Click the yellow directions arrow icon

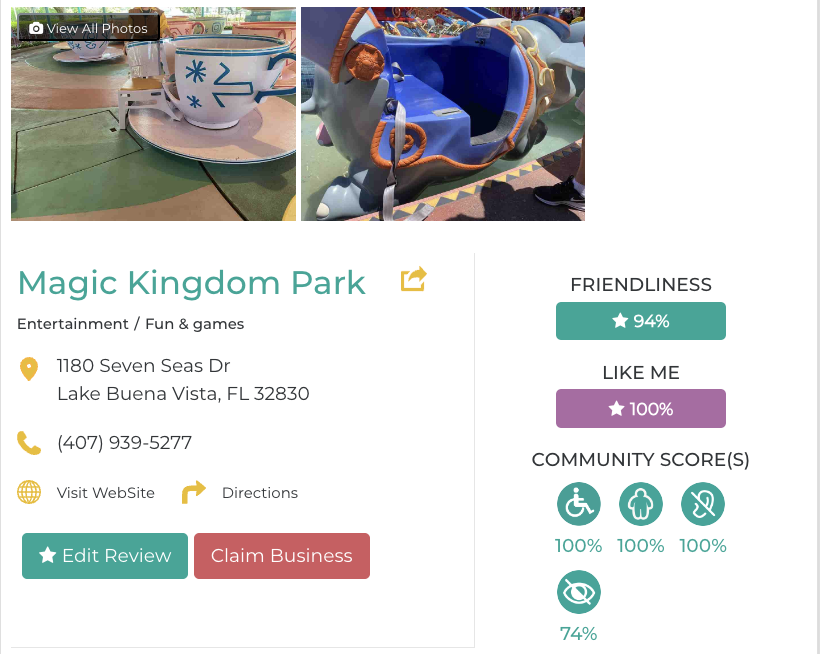point(193,492)
